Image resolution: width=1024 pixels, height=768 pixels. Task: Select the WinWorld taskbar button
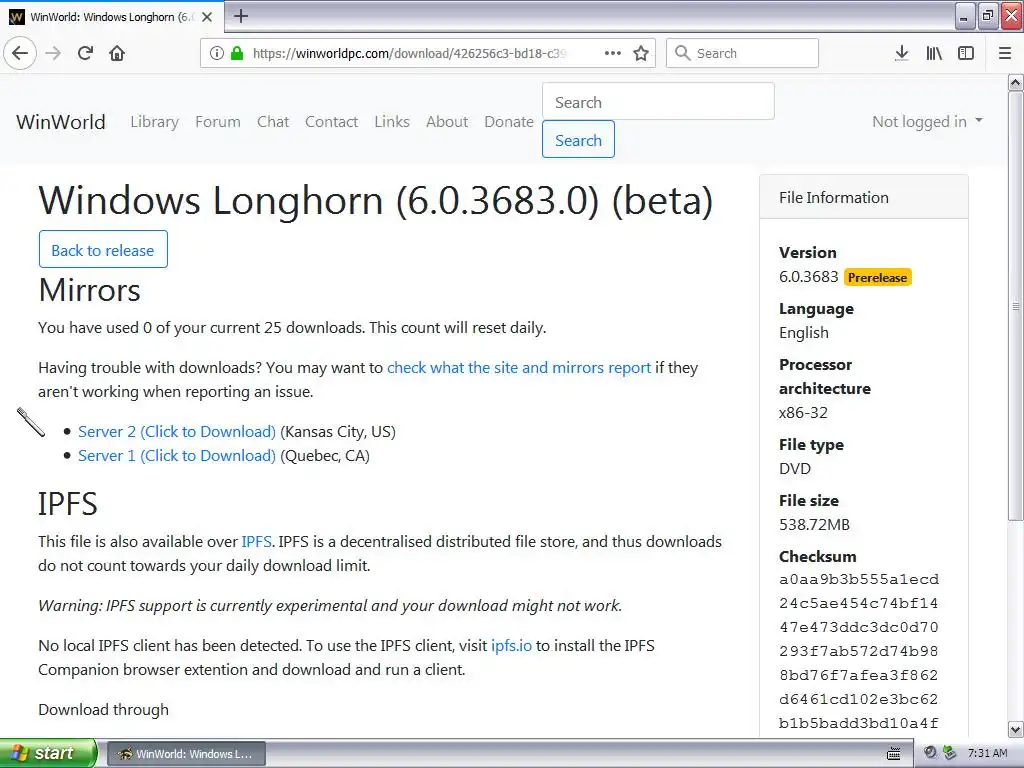click(185, 754)
